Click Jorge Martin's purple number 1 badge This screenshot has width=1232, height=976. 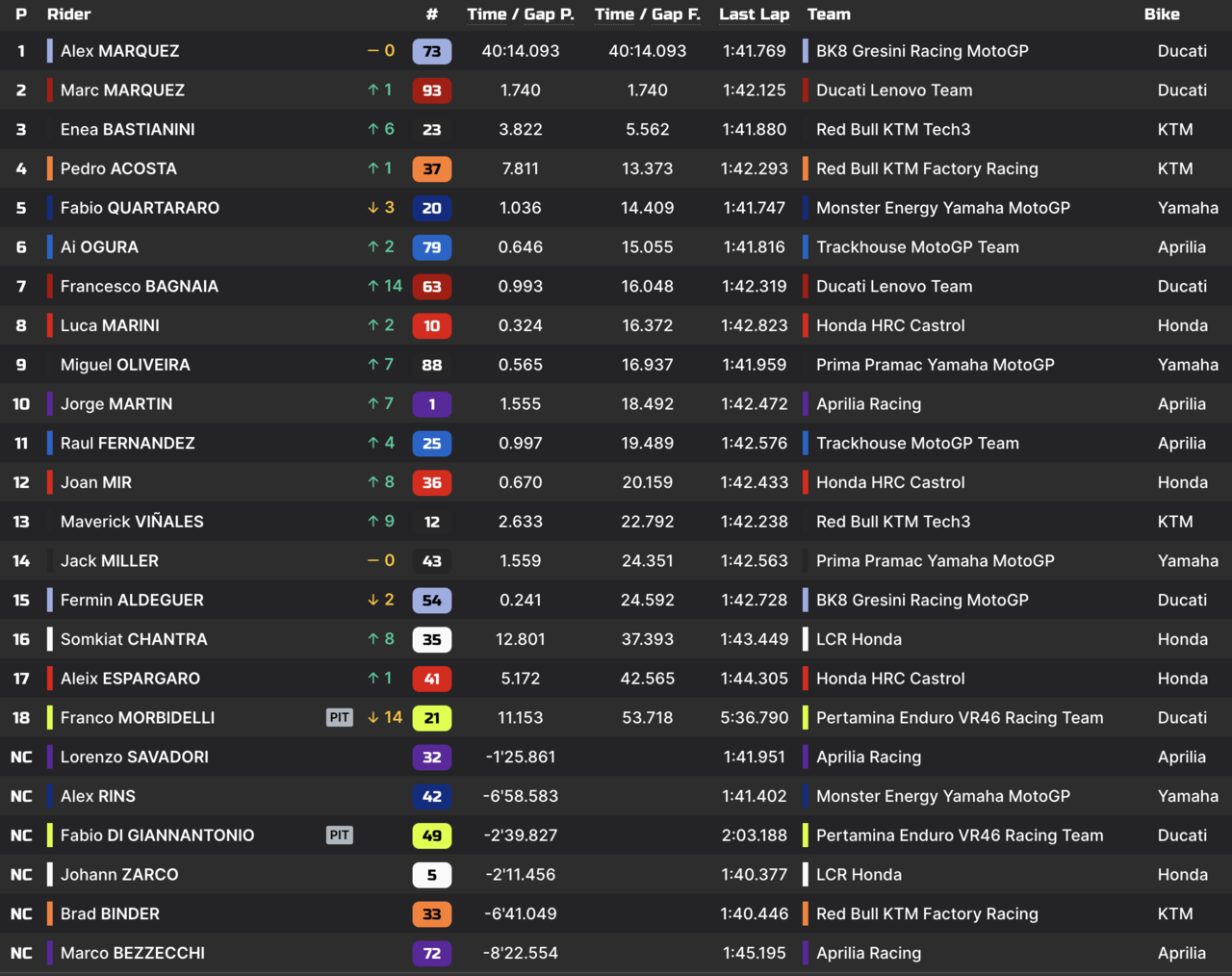pos(431,404)
